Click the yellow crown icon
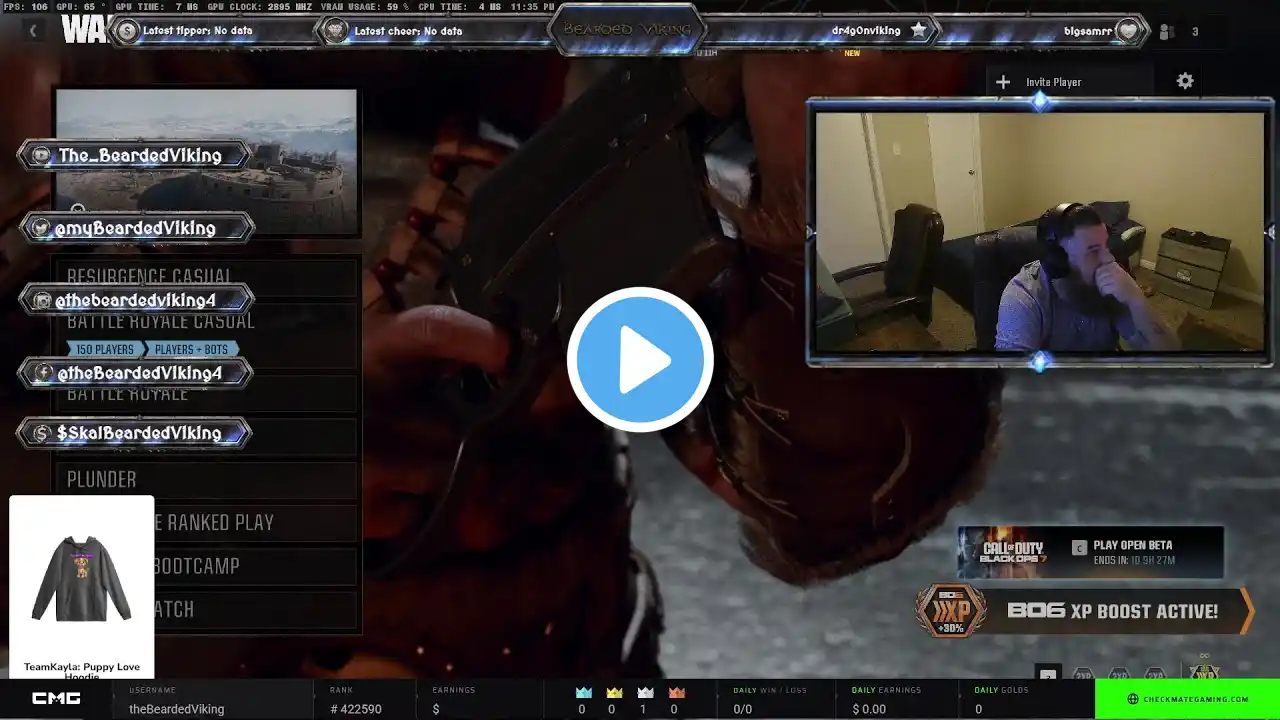The width and height of the screenshot is (1280, 720). 614,692
